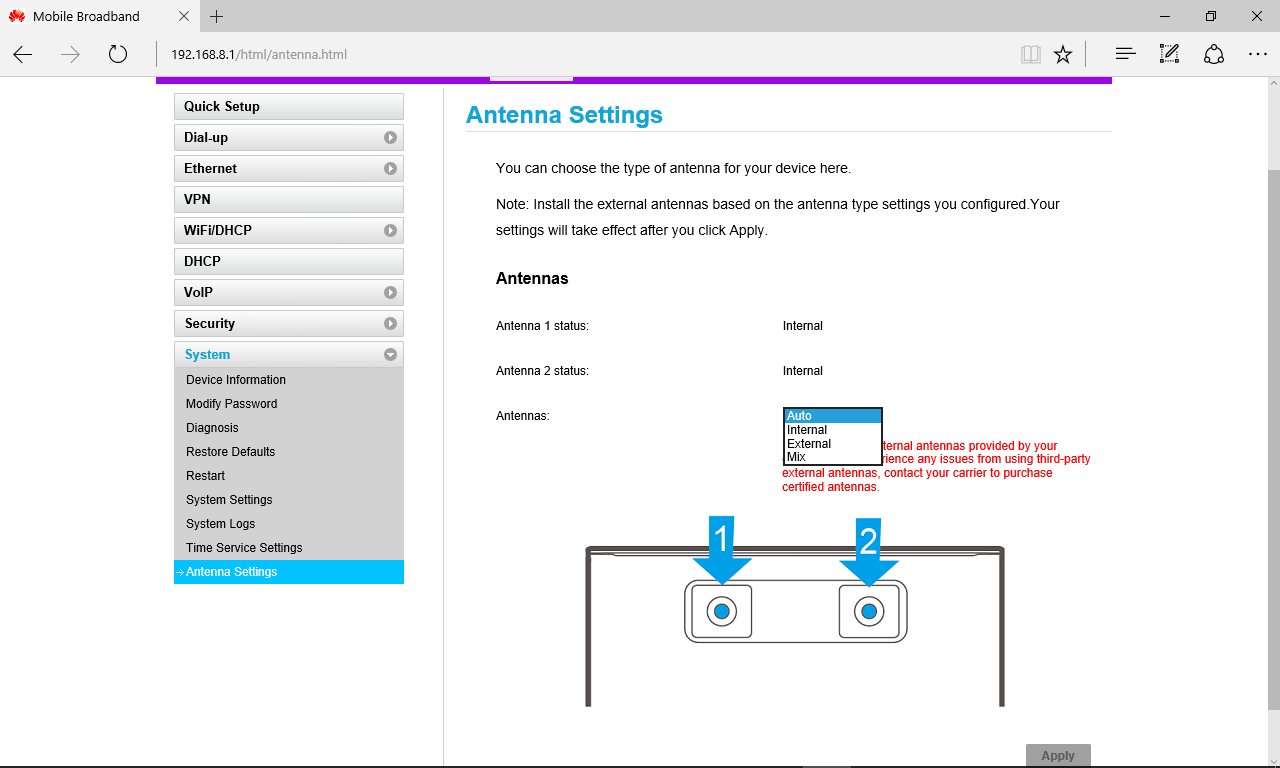Click the browser forward arrow
The height and width of the screenshot is (768, 1280).
click(70, 55)
